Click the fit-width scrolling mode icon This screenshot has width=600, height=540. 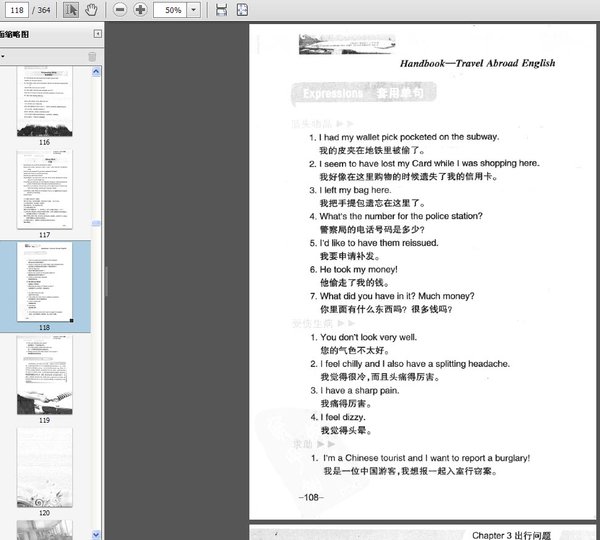[x=222, y=10]
